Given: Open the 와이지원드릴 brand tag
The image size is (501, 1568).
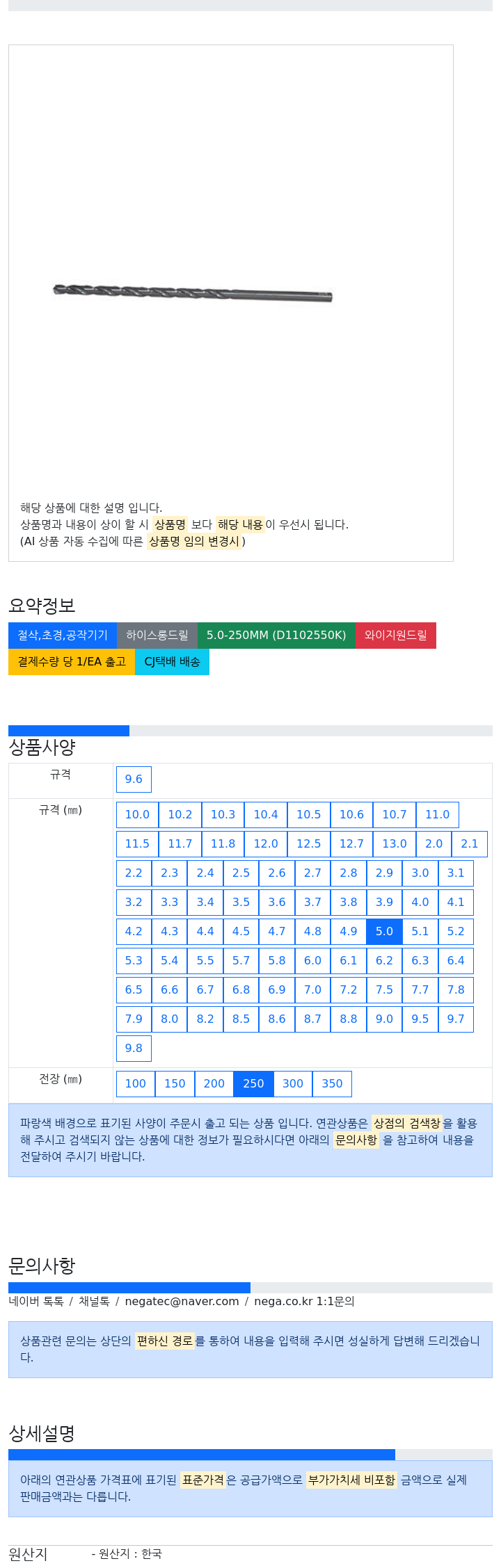Looking at the screenshot, I should point(396,636).
